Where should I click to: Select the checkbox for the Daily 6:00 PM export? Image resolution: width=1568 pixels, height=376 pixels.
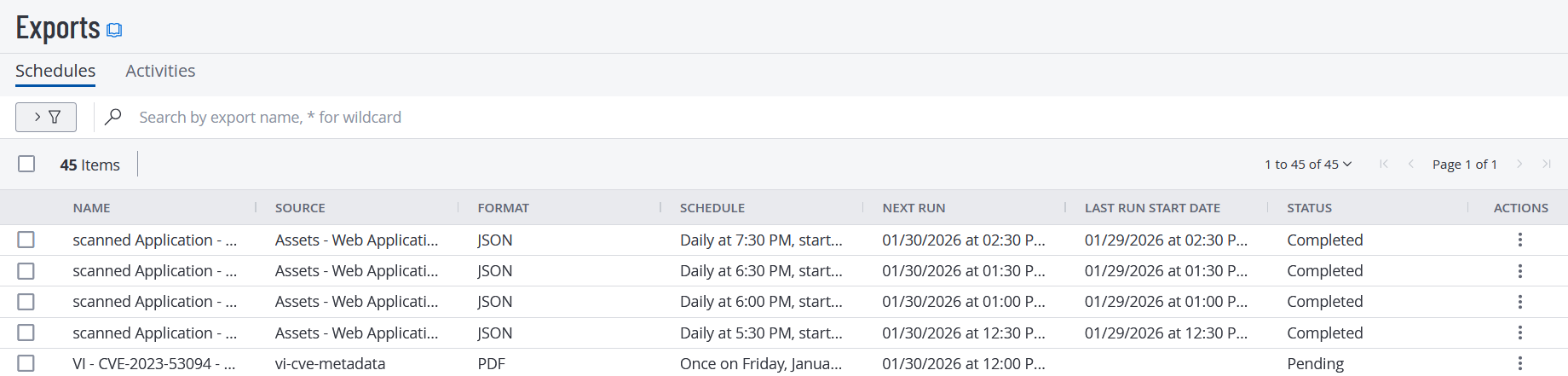click(26, 302)
